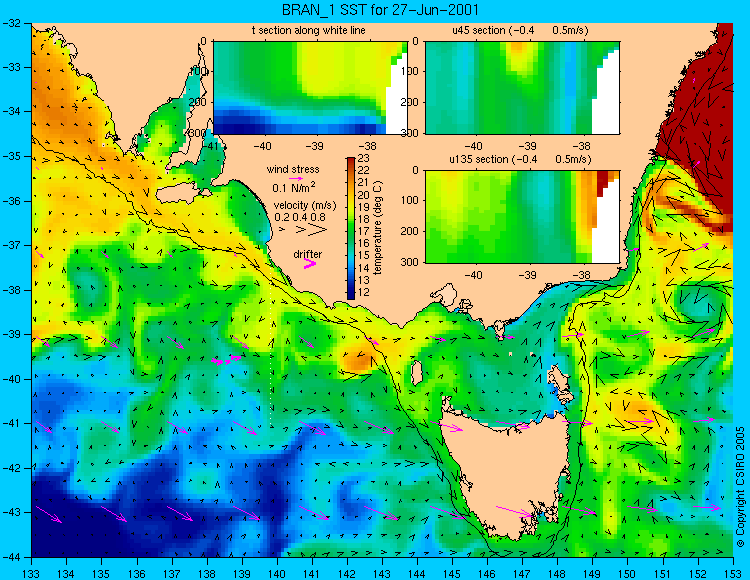Screen dimensions: 750x580
Task: Click the -36 latitude axis label
Action: coord(12,201)
